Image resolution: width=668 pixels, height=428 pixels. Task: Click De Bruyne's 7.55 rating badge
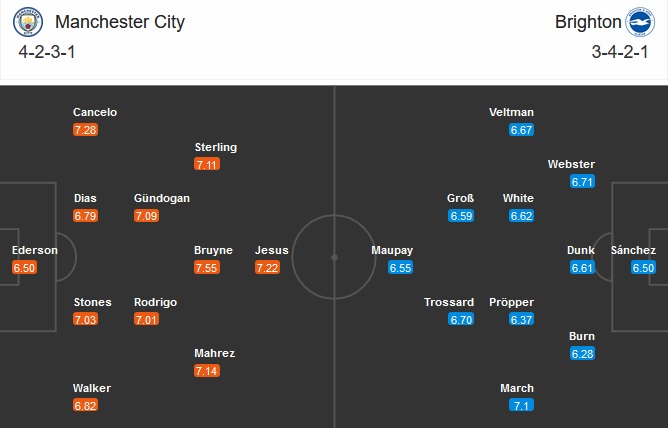[208, 267]
